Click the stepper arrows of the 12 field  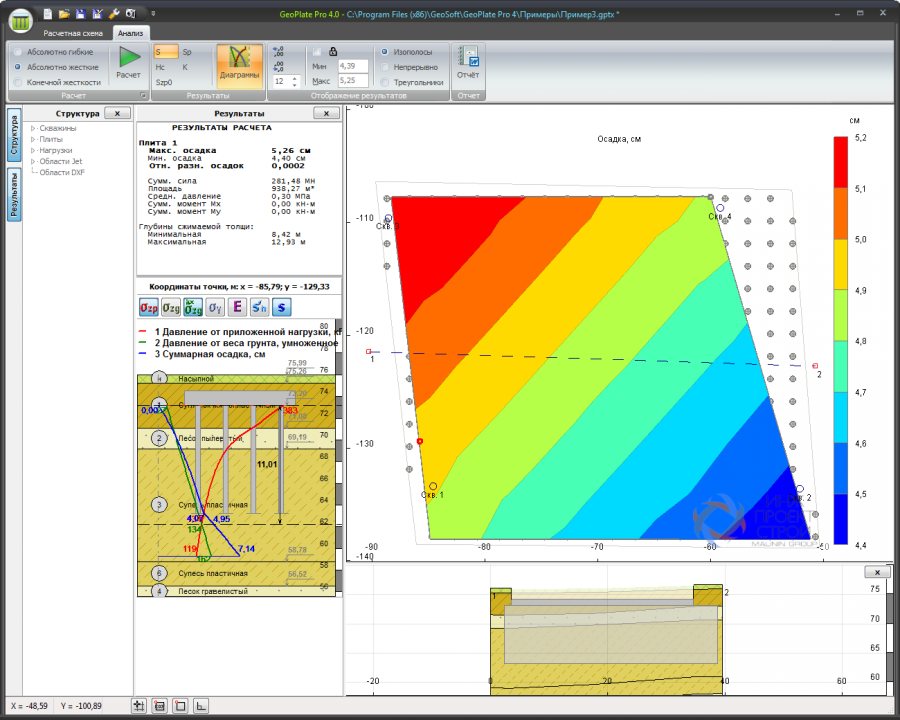click(x=295, y=82)
